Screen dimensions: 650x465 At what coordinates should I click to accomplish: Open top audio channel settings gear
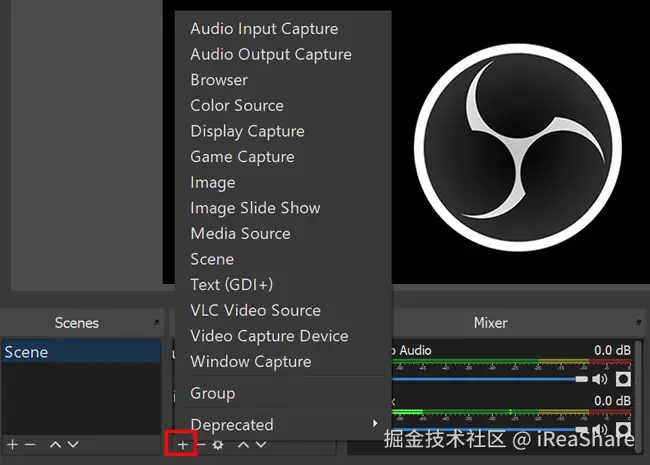pyautogui.click(x=623, y=379)
